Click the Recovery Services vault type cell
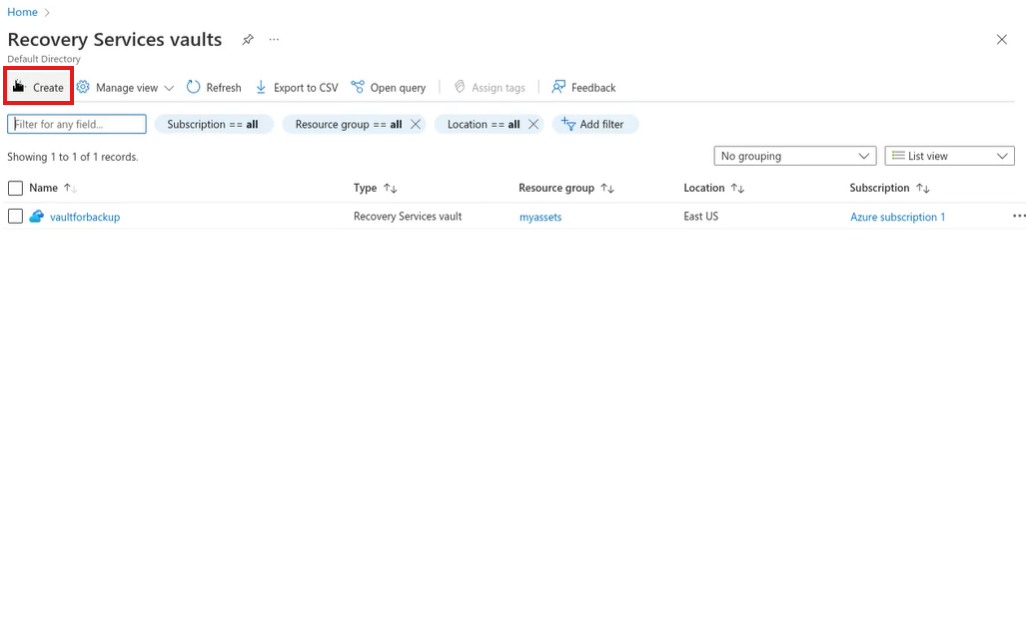Viewport: 1026px width, 643px height. click(x=408, y=216)
